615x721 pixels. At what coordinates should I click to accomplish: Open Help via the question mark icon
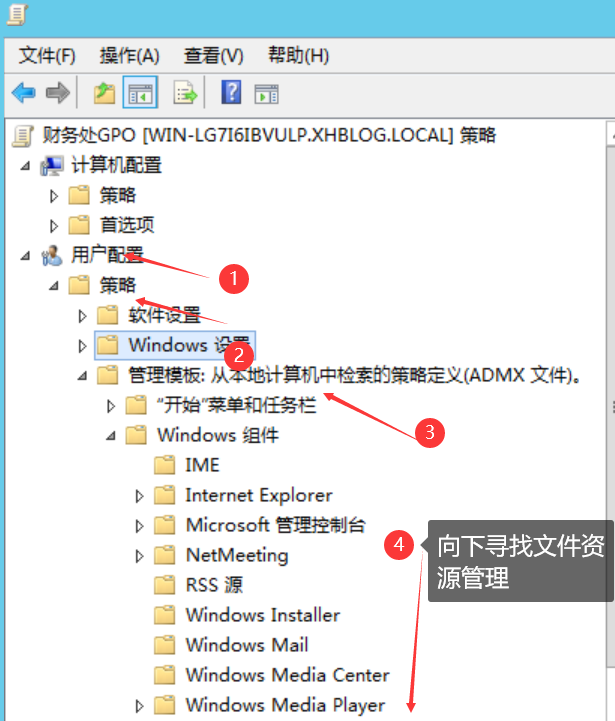click(x=231, y=92)
